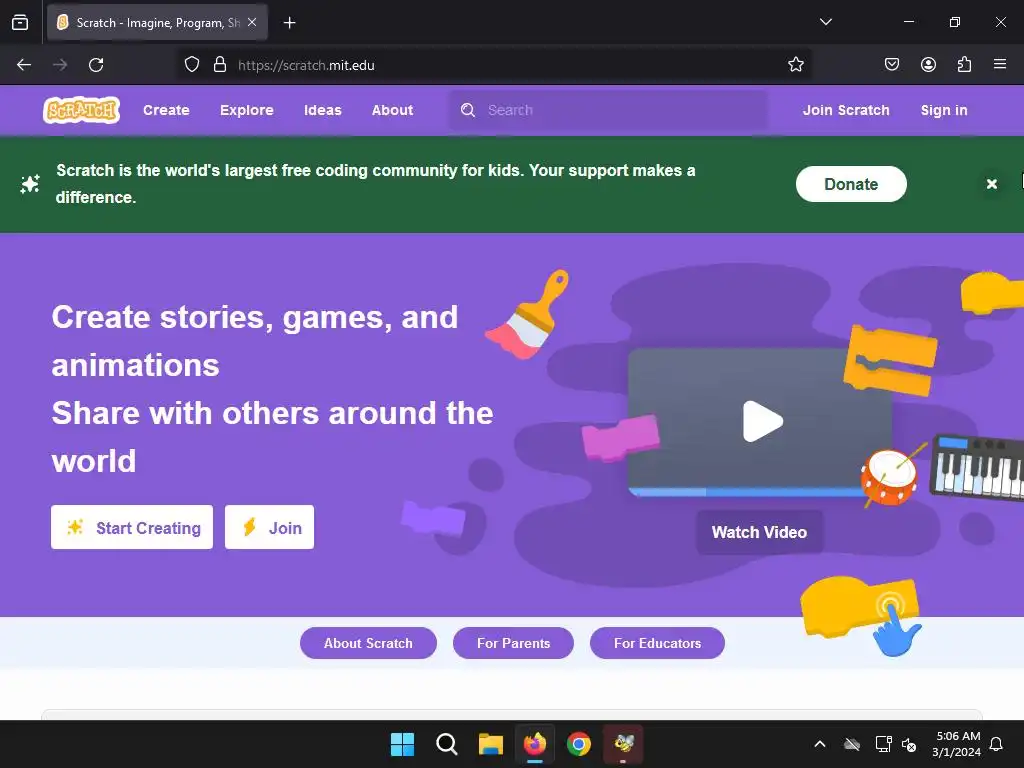Viewport: 1024px width, 768px height.
Task: Open the tracking protection shield icon
Action: [191, 65]
